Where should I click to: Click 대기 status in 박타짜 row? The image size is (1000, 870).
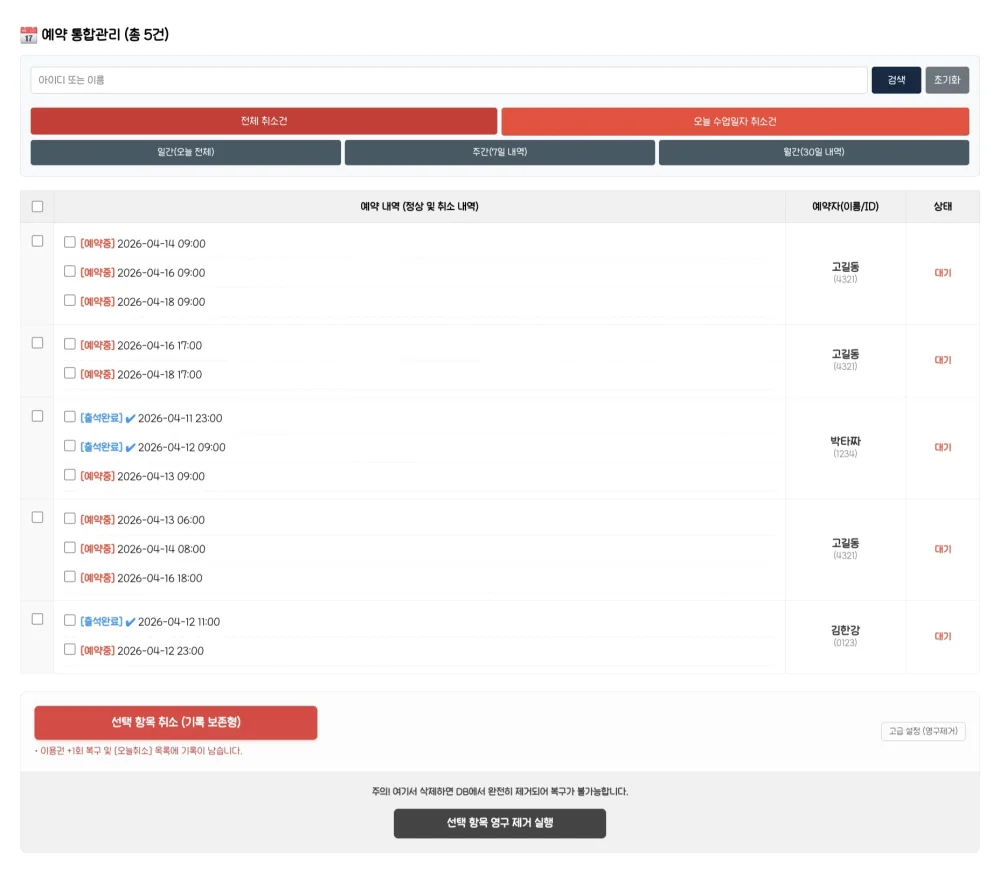click(943, 448)
